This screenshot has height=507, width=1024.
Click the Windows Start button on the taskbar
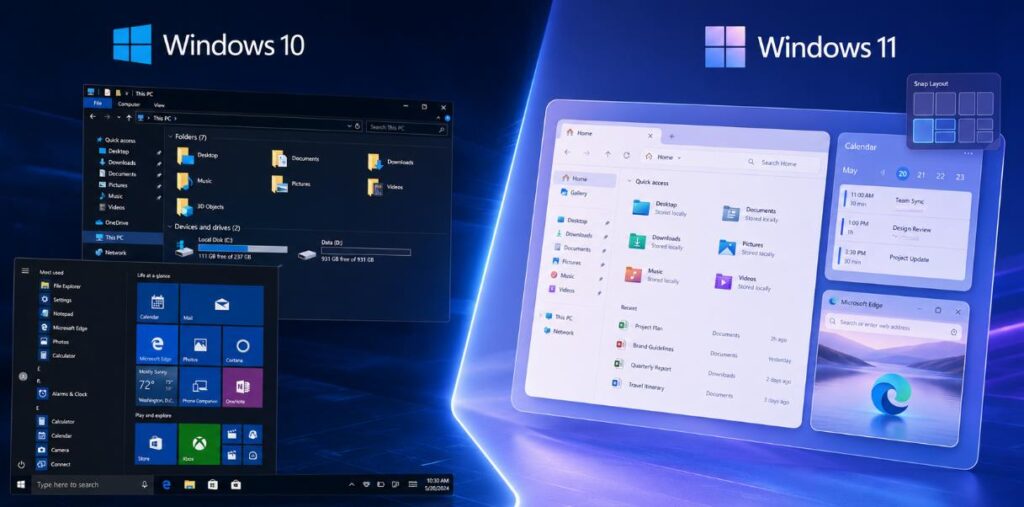click(x=21, y=485)
